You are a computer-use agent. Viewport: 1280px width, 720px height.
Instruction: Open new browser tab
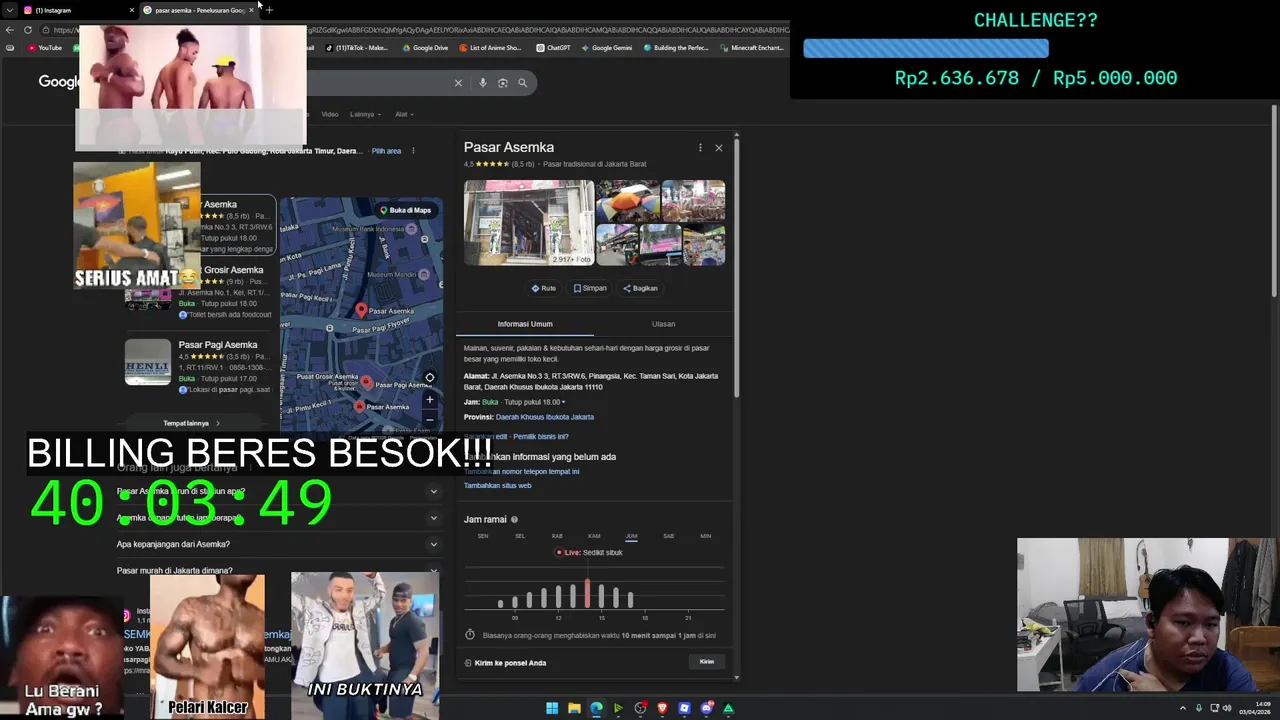click(269, 10)
